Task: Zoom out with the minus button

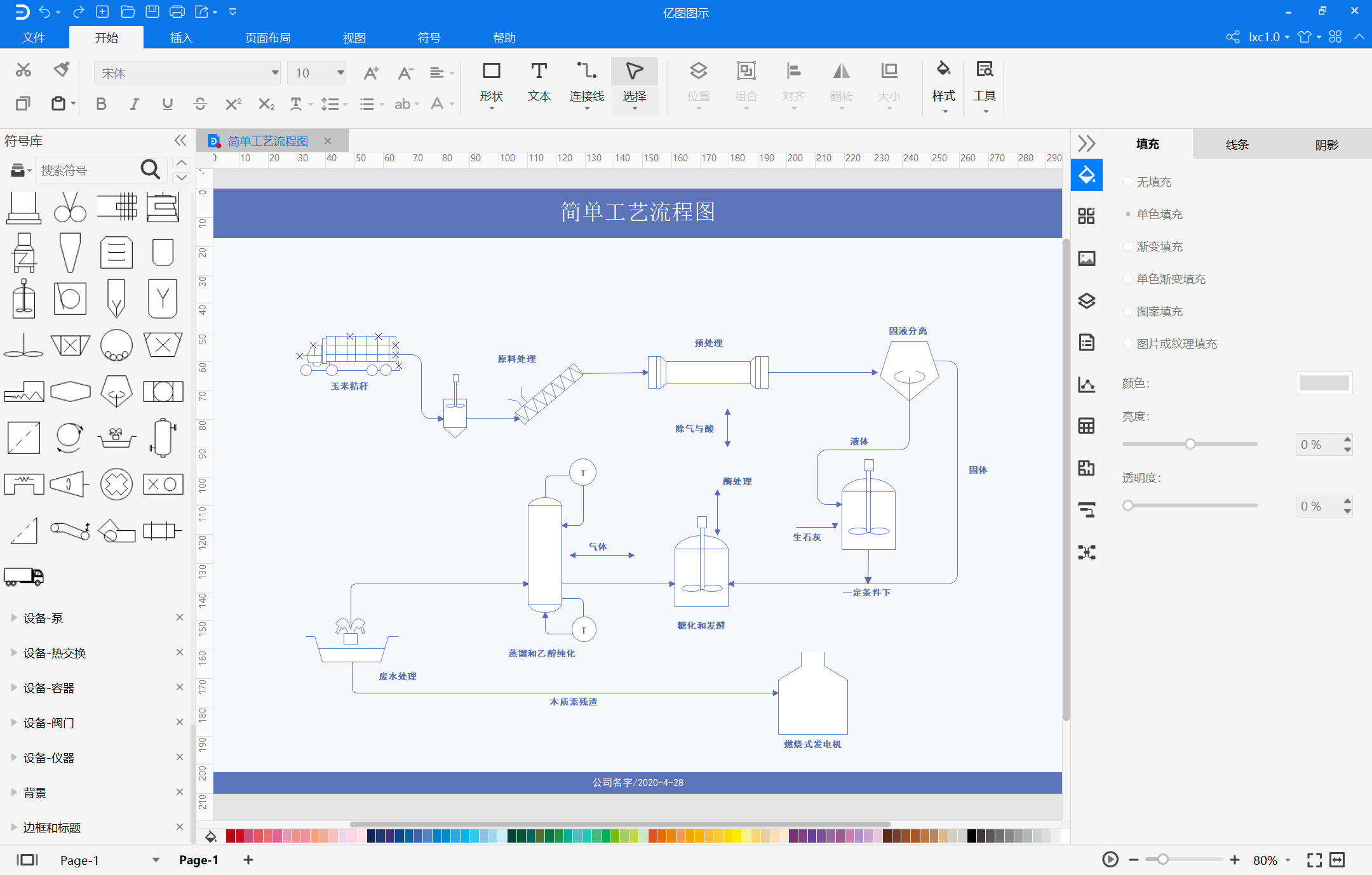Action: 1133,860
